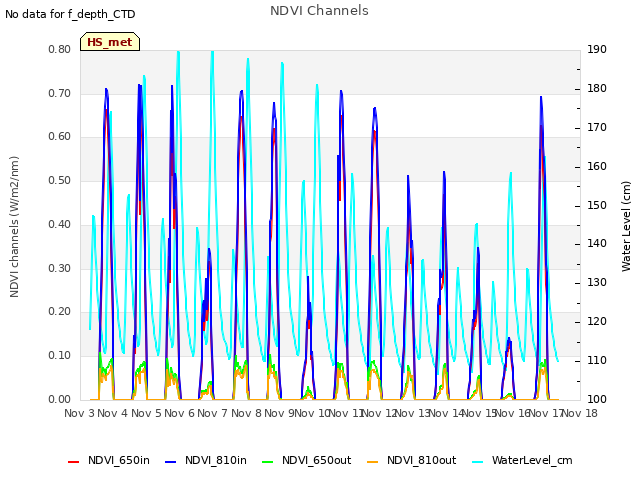Click the 150 right axis tick label

(x=597, y=206)
